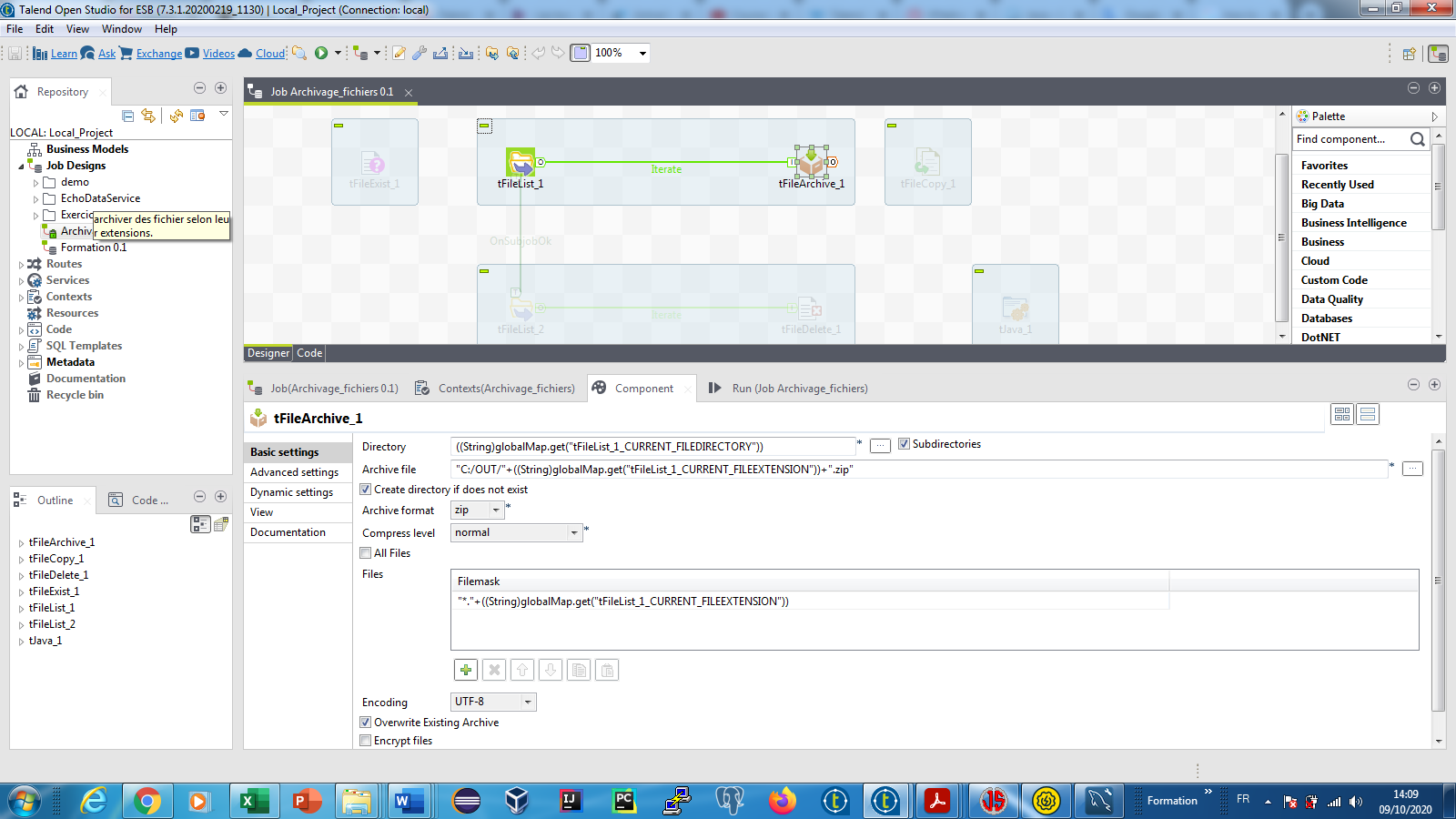Open the File menu

click(x=15, y=29)
